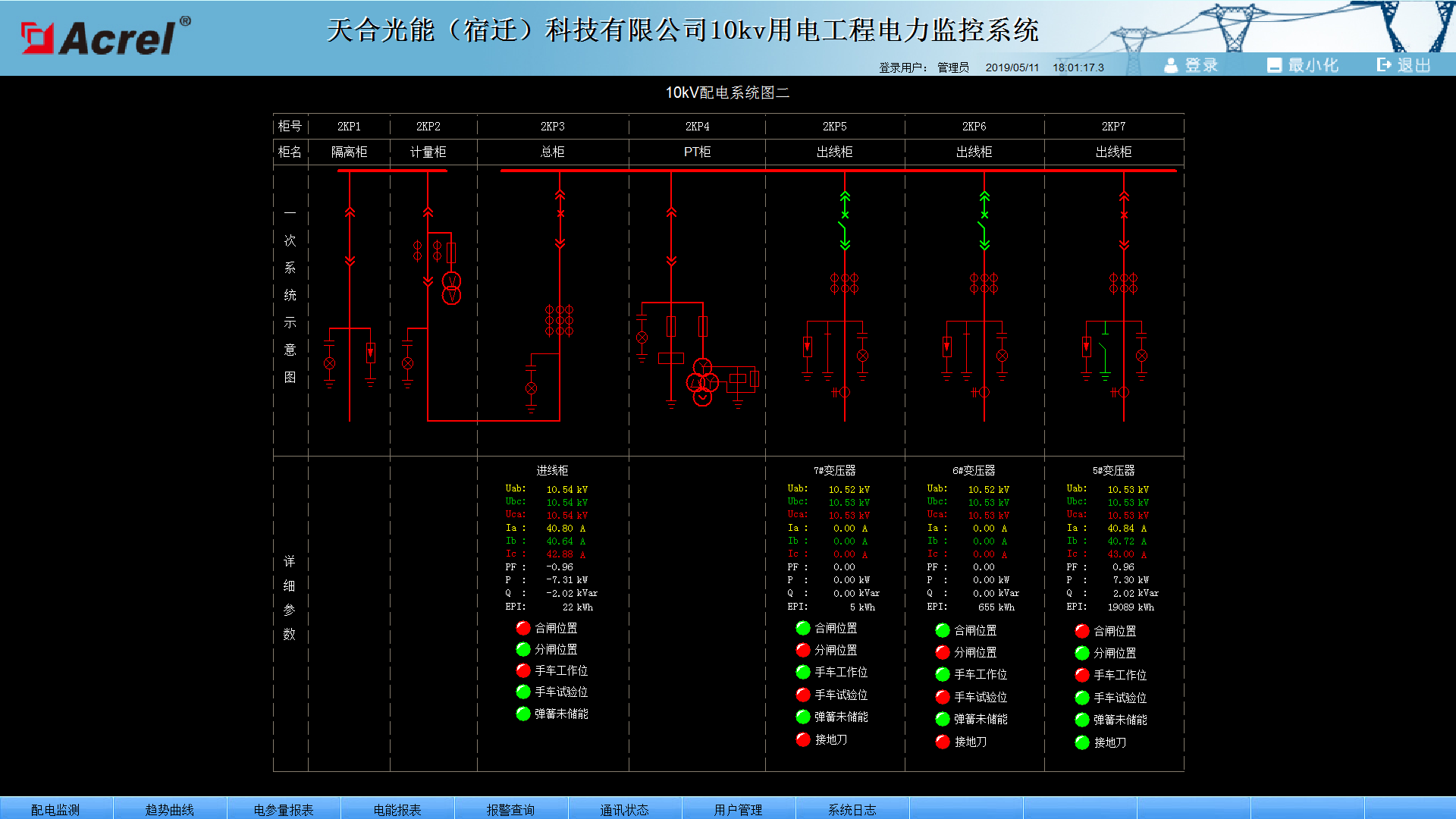Click 7#变压器 合闸位置 green indicator
Image resolution: width=1456 pixels, height=819 pixels.
803,628
